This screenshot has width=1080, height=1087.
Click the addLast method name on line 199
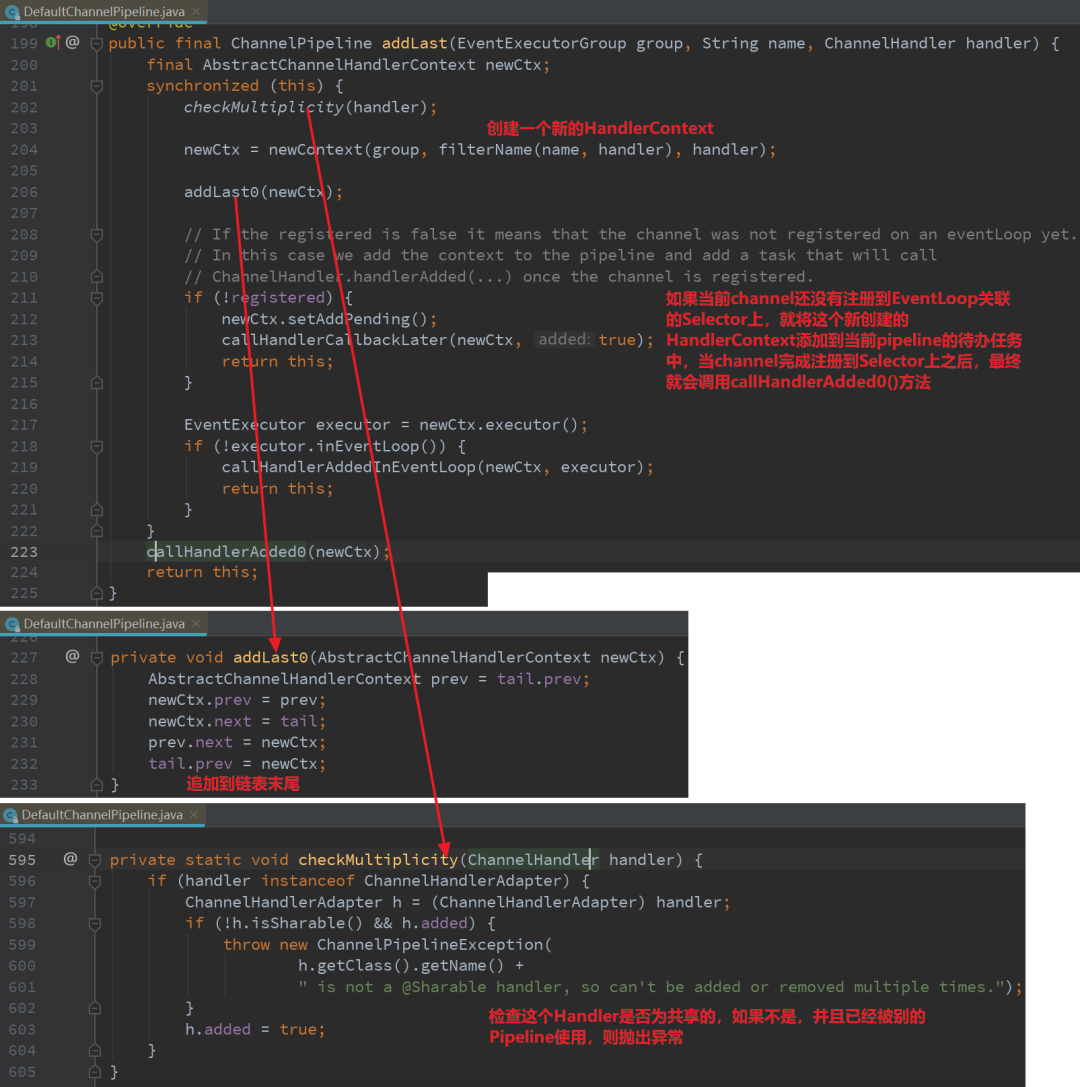pyautogui.click(x=415, y=43)
